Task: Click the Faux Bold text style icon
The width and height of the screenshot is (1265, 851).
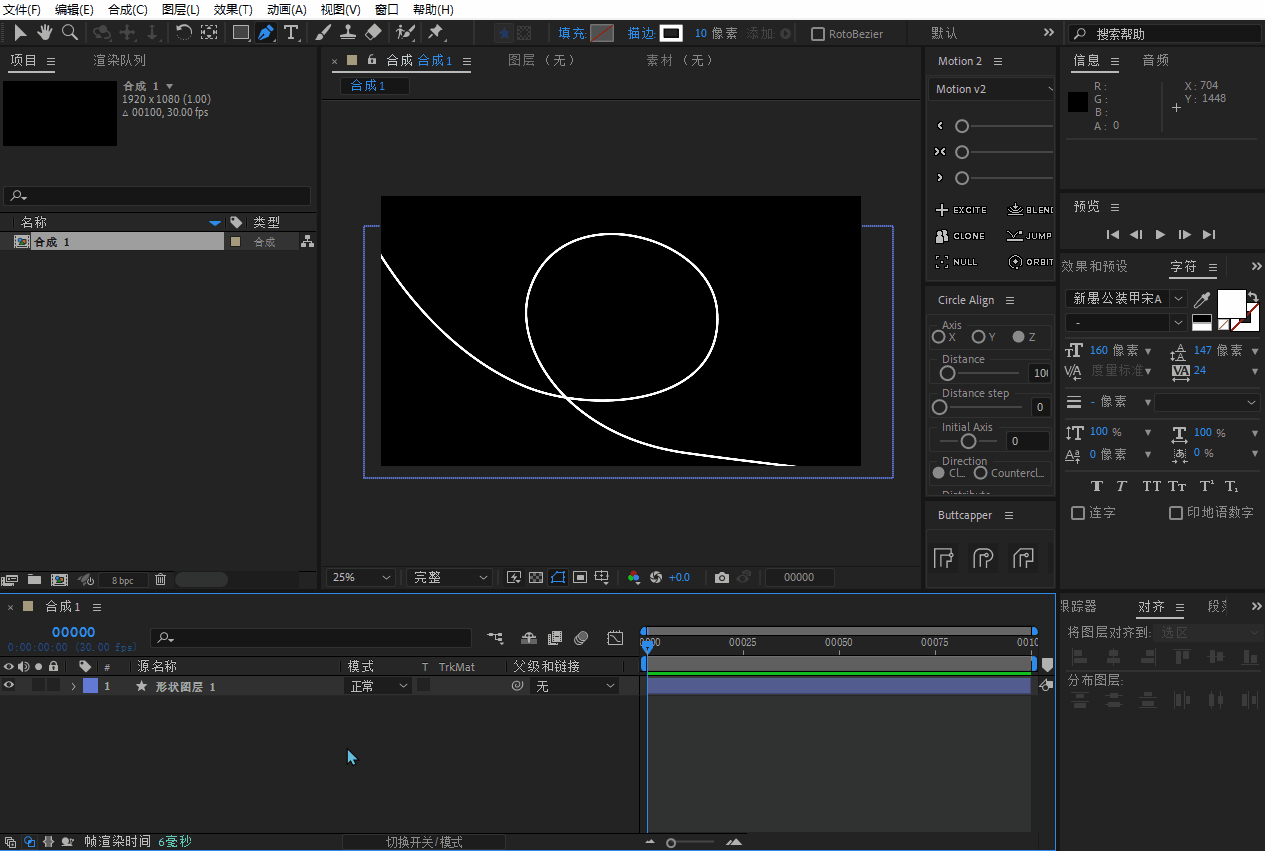Action: click(1097, 486)
